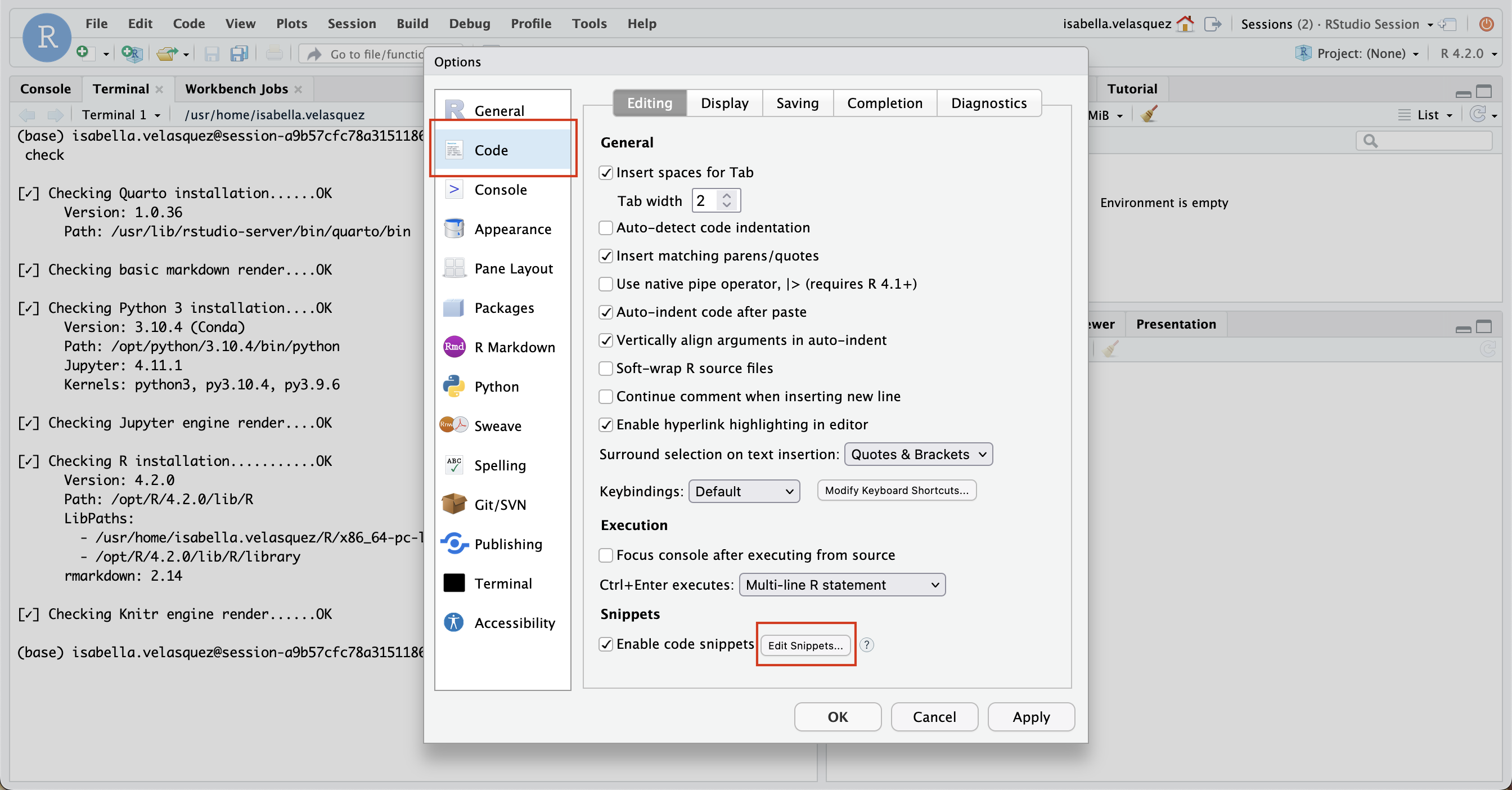Select the Git/SVN box icon
Image resolution: width=1512 pixels, height=790 pixels.
pos(454,504)
